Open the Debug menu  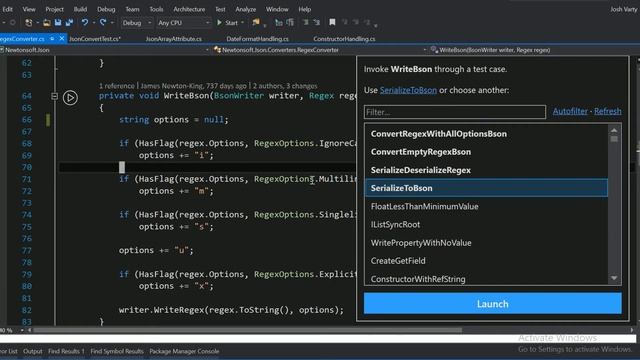coord(106,9)
